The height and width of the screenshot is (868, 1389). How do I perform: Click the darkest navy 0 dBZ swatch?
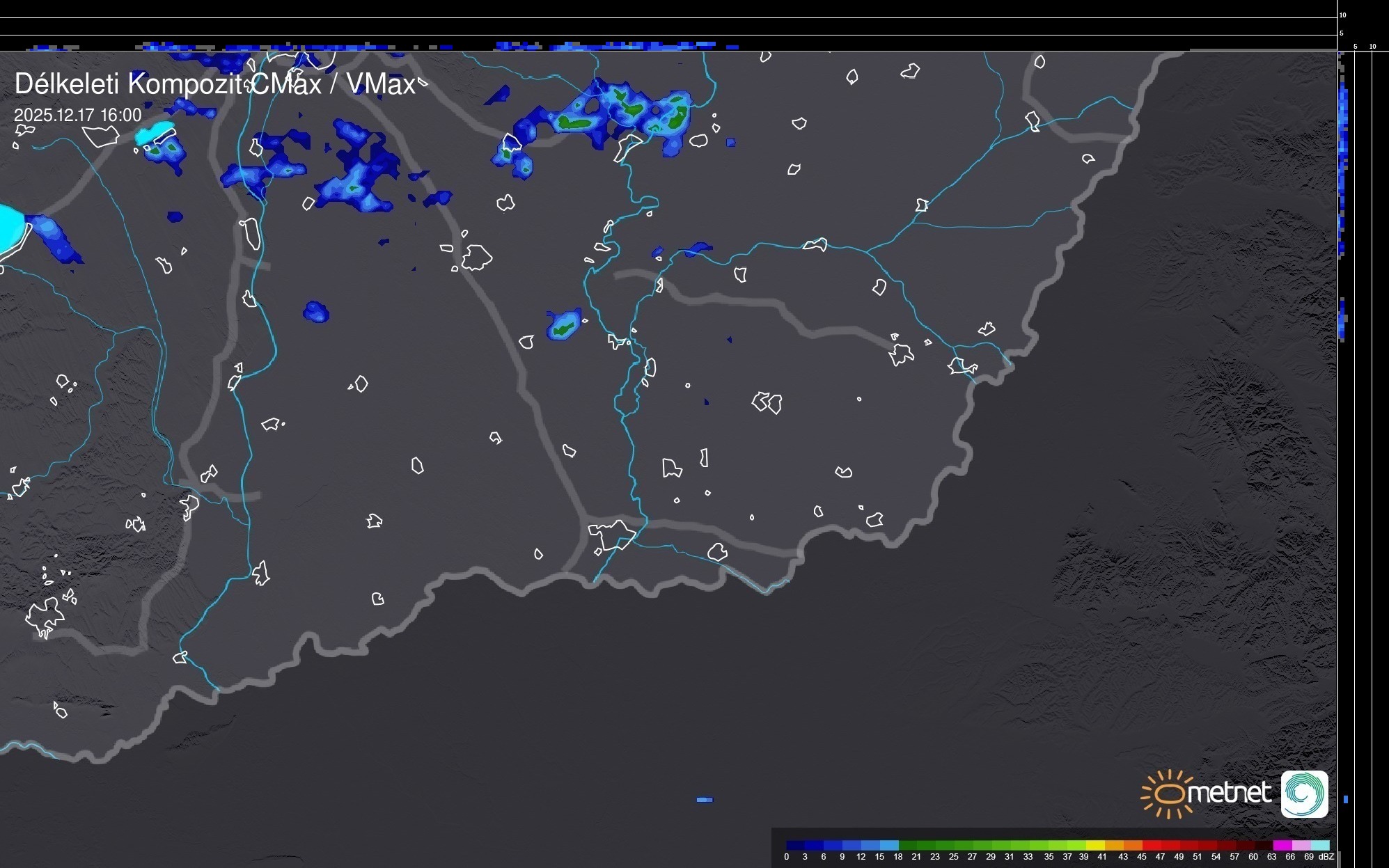(795, 845)
